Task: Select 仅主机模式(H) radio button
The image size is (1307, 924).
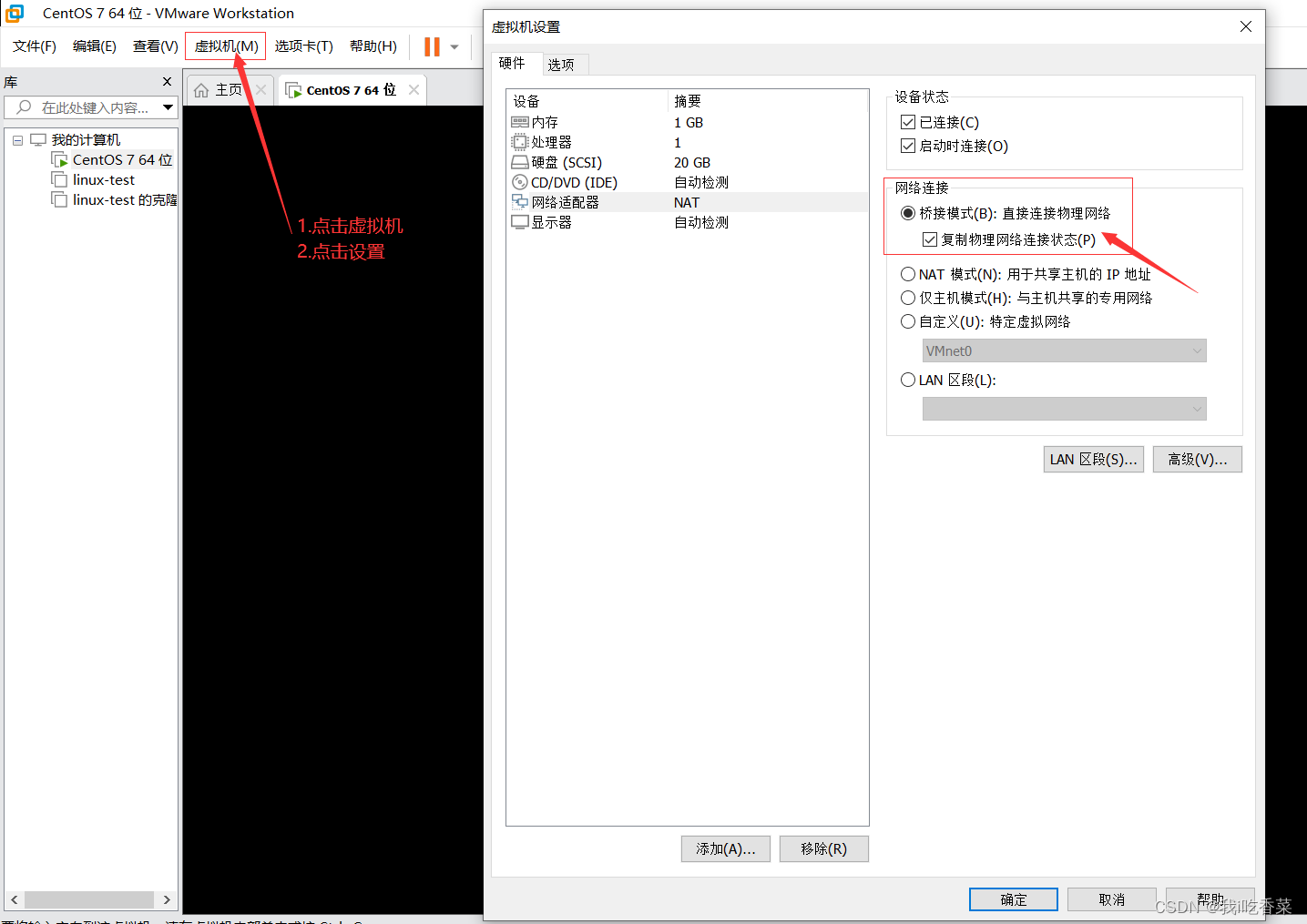Action: pos(908,298)
